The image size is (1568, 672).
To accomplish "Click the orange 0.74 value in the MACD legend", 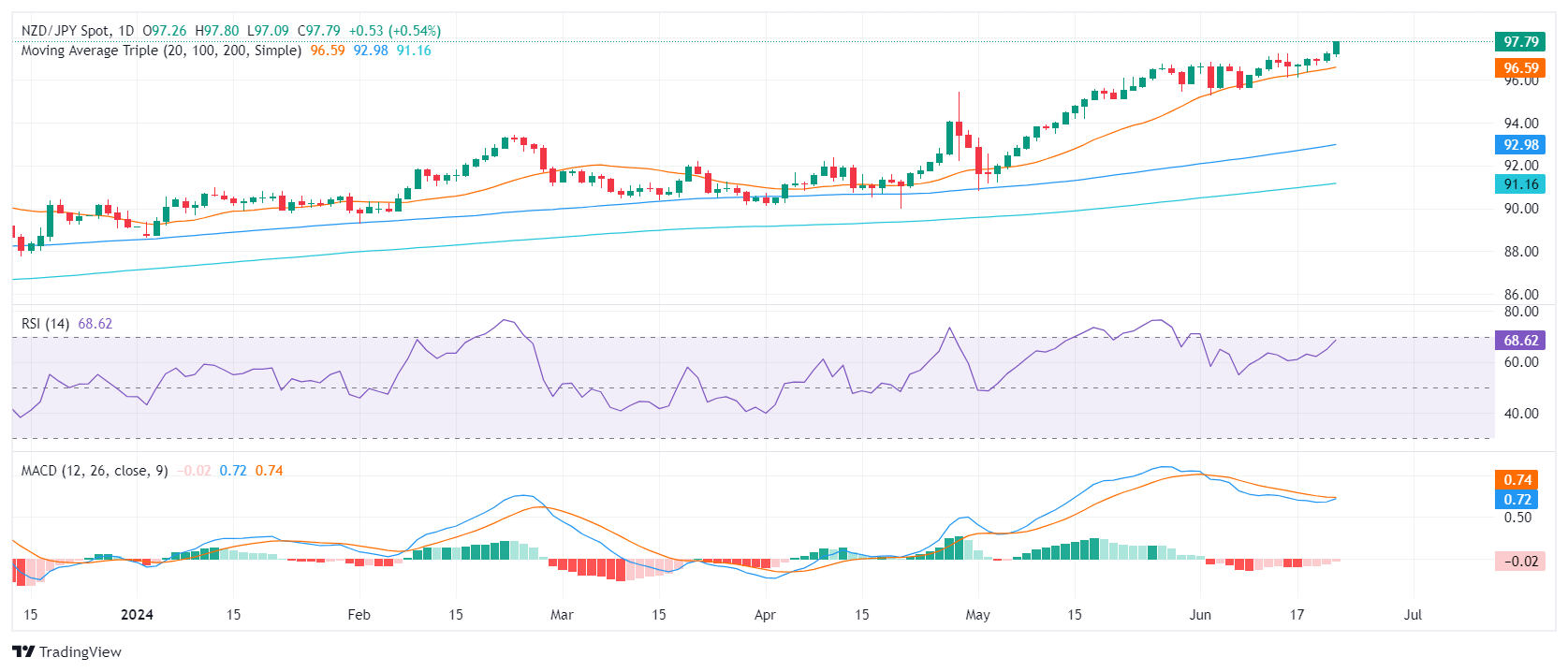I will (269, 471).
